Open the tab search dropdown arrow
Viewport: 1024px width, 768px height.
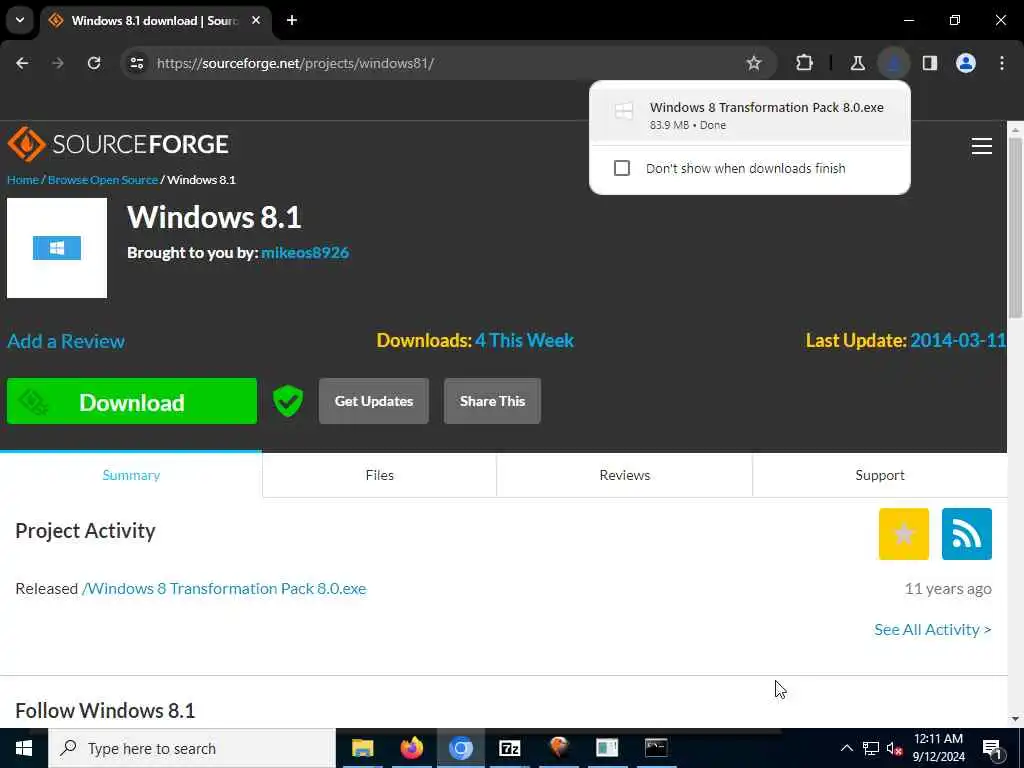coord(20,20)
